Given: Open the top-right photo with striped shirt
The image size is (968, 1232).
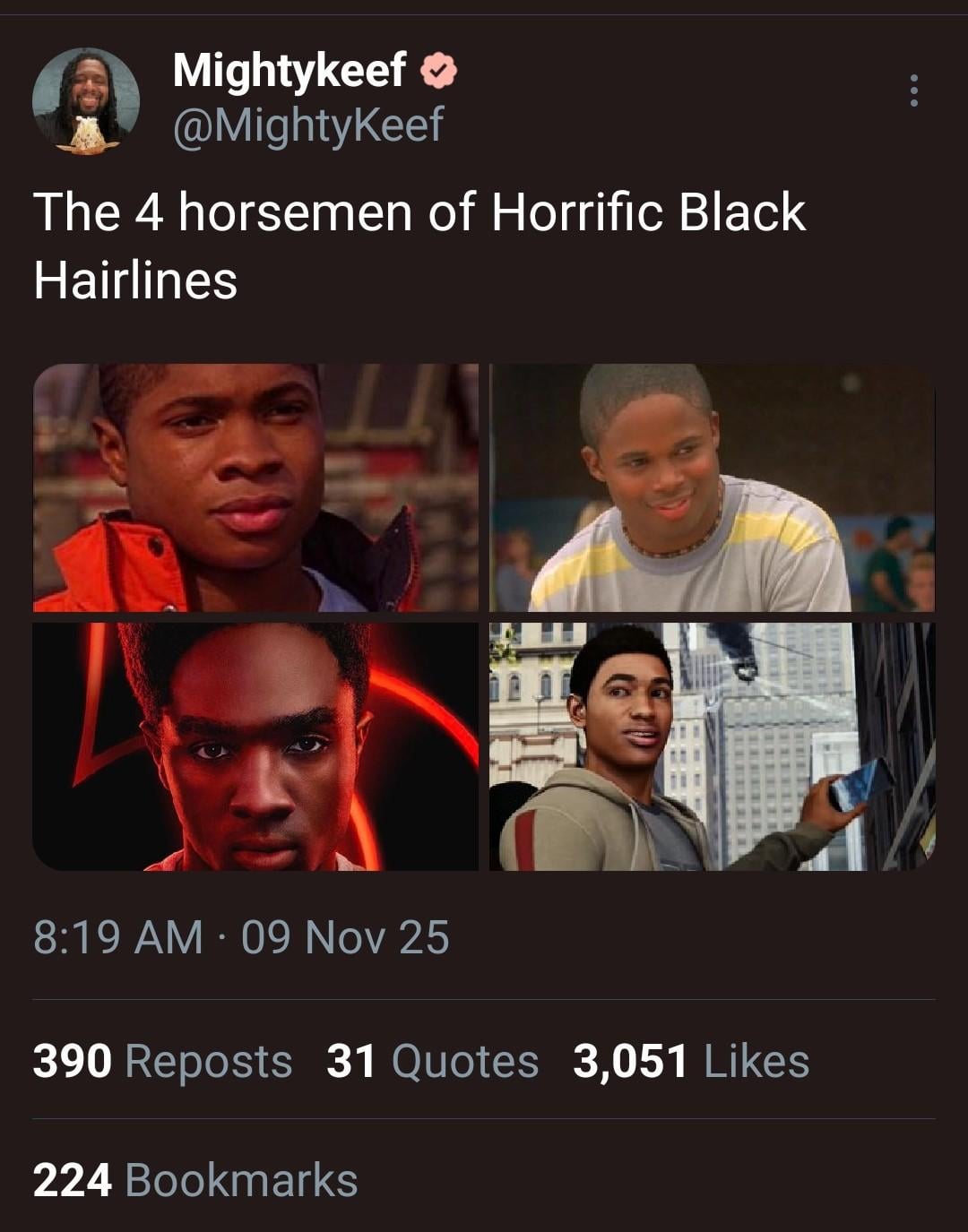Looking at the screenshot, I should click(x=713, y=487).
